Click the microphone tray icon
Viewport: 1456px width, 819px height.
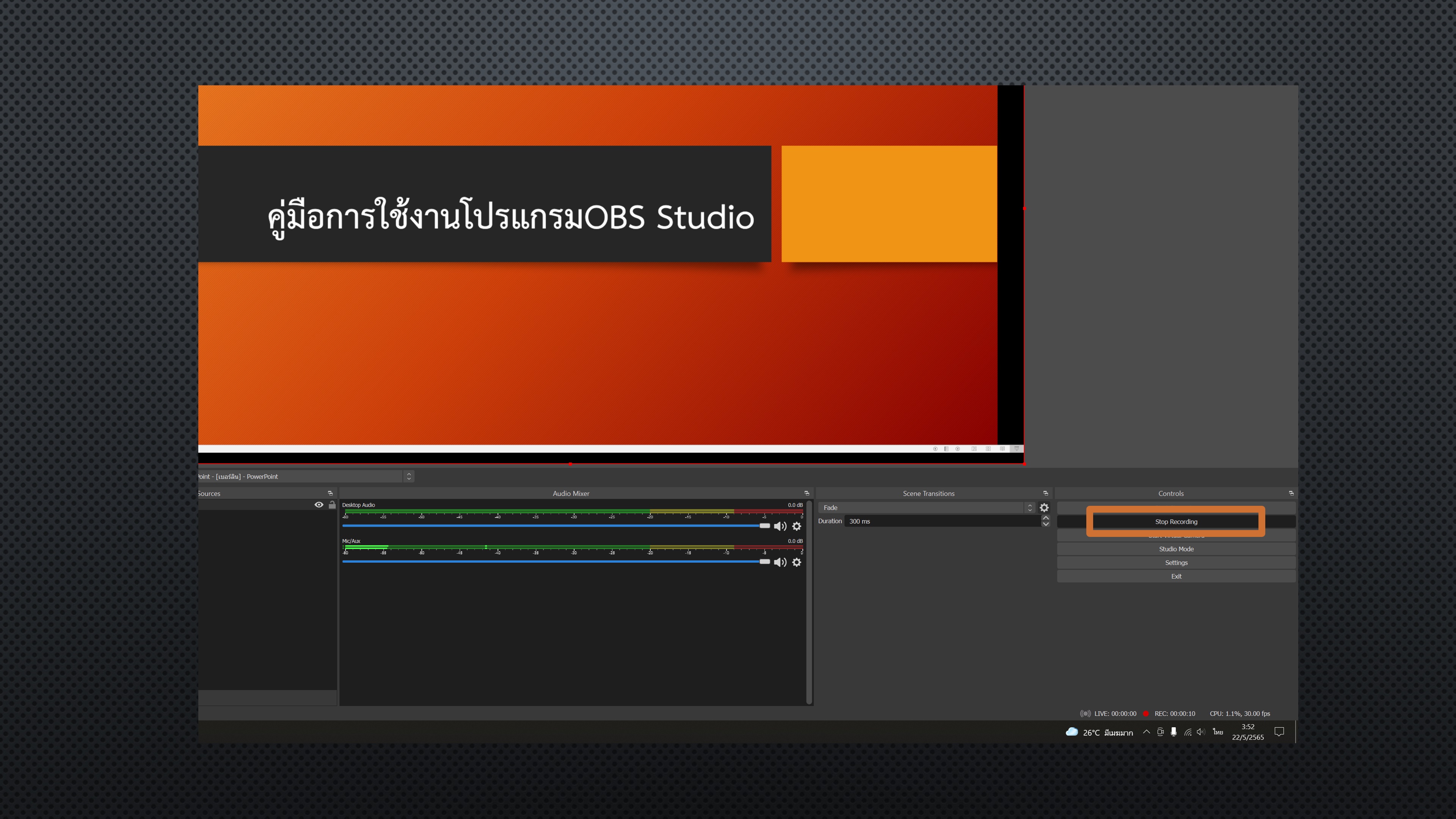[1174, 732]
